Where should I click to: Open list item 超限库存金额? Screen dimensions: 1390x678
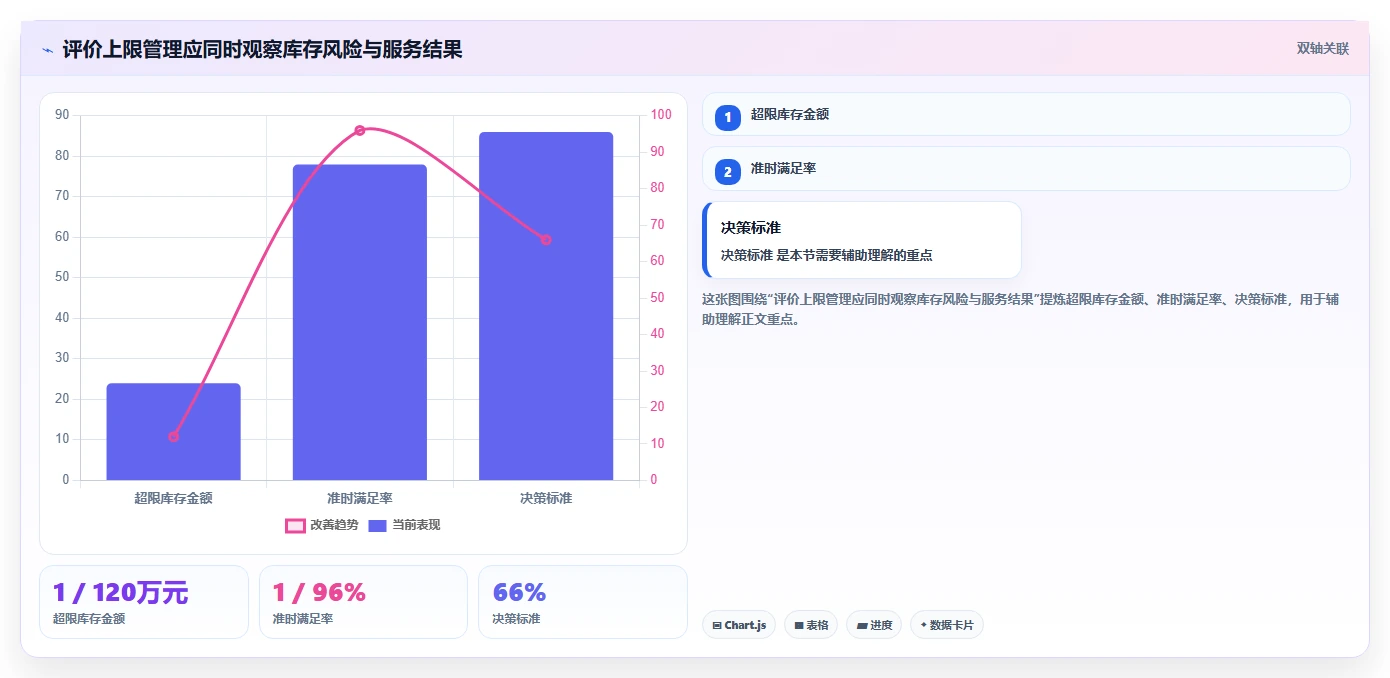[1026, 114]
